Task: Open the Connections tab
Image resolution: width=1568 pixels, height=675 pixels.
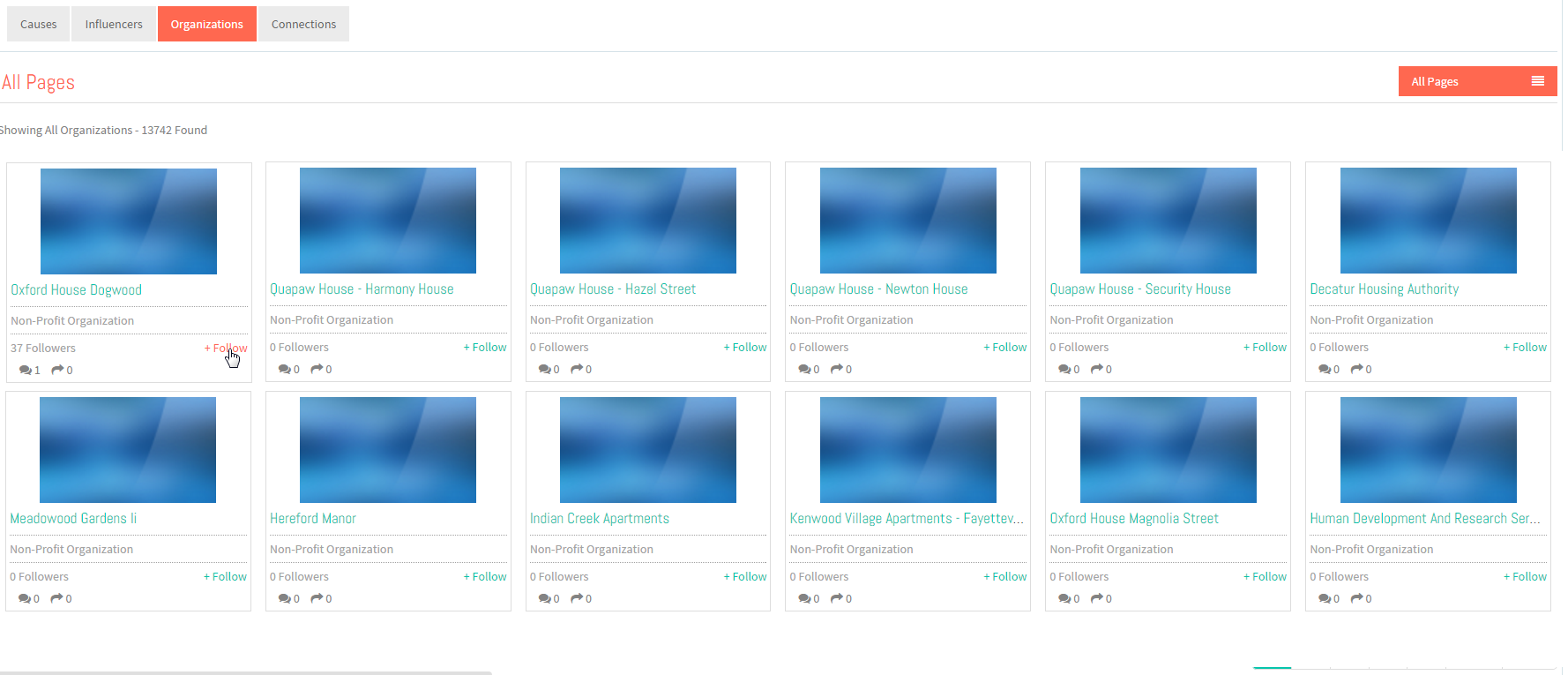Action: [303, 24]
